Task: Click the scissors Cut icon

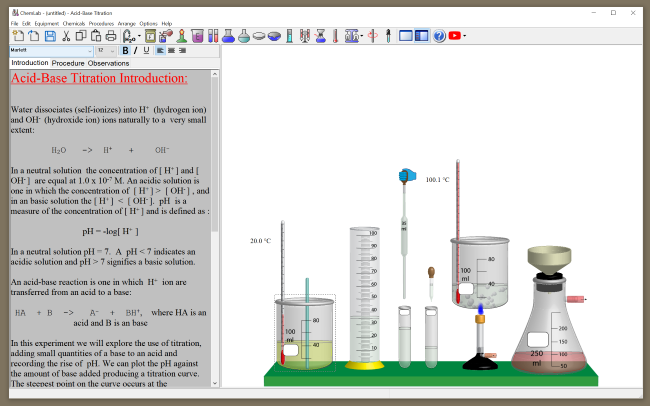Action: pos(66,36)
